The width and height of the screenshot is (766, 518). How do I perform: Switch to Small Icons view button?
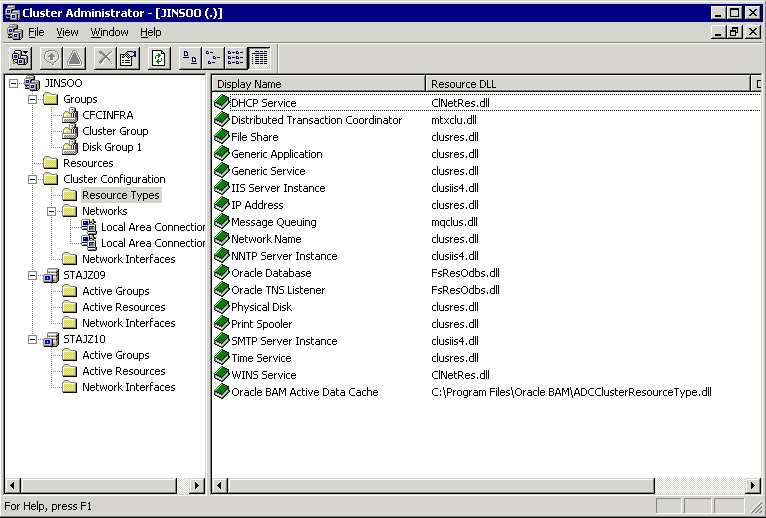[213, 58]
